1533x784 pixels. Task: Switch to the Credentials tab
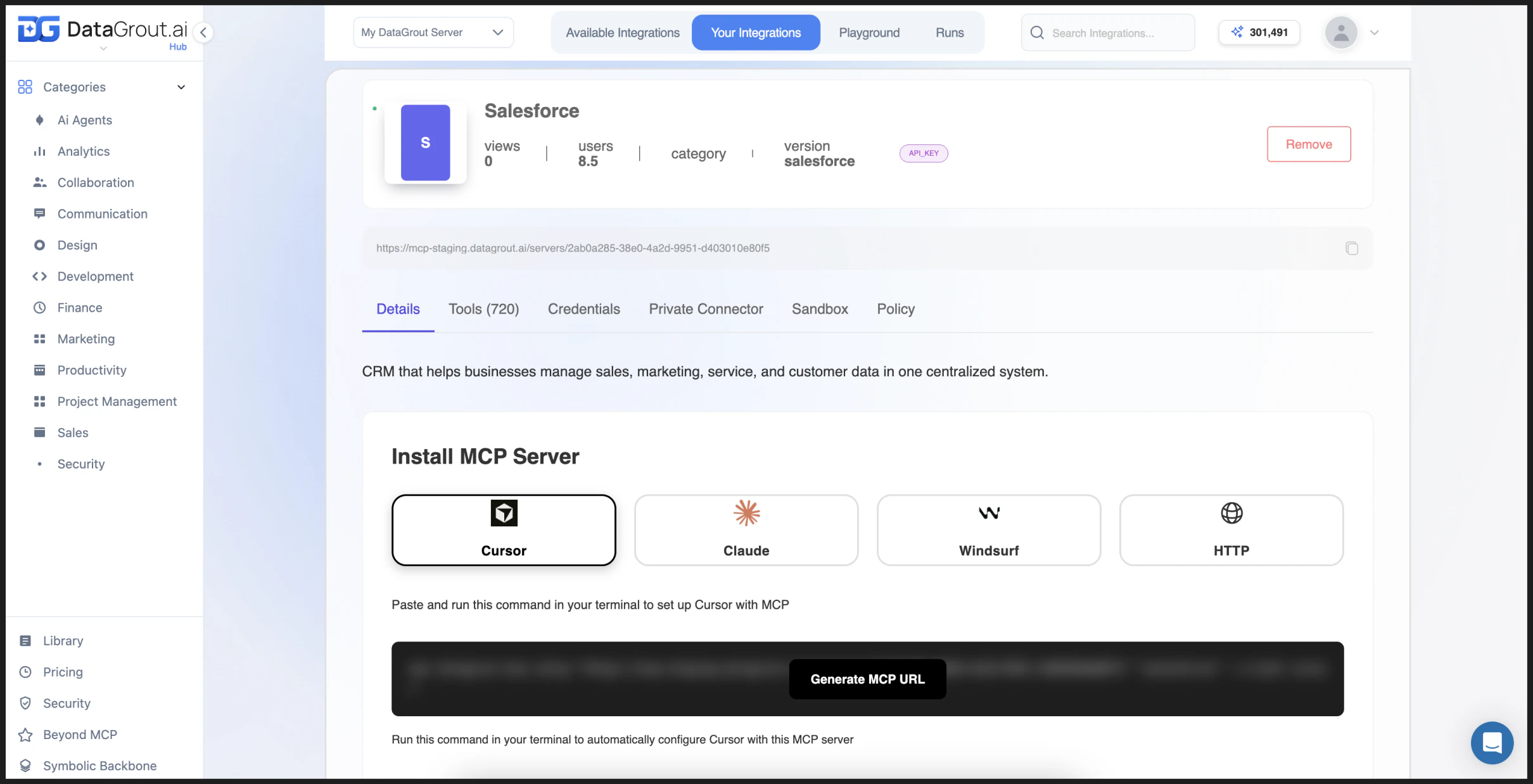pyautogui.click(x=583, y=309)
